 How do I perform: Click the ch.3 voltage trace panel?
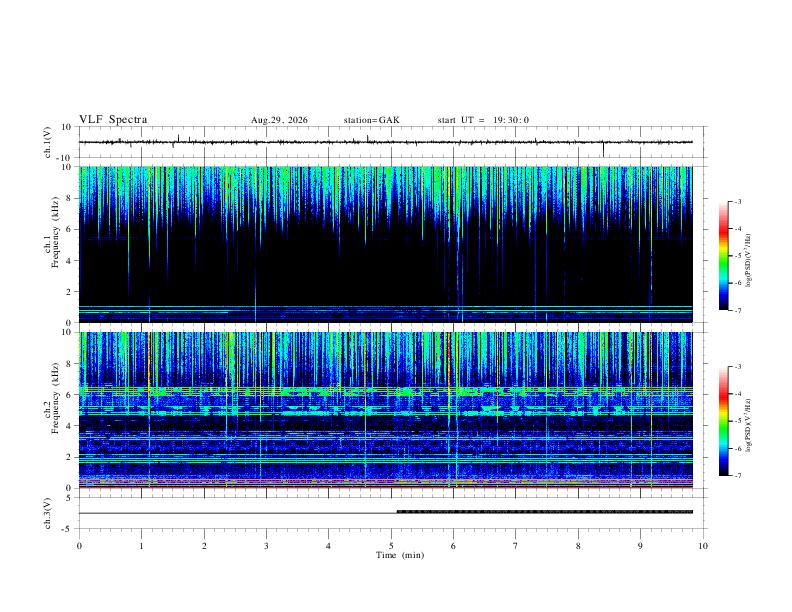(x=385, y=513)
